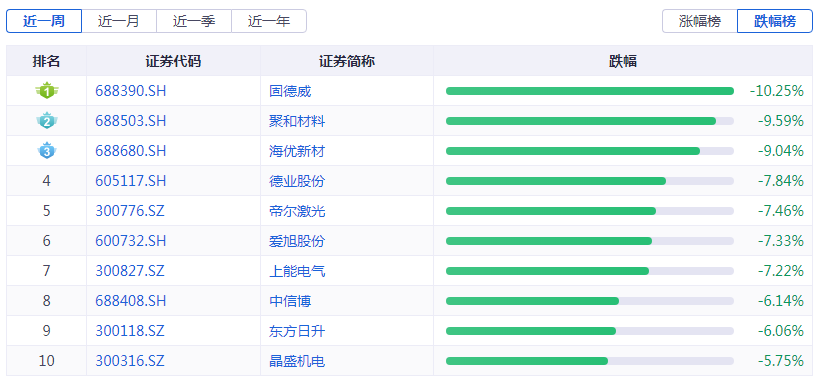
Task: Click the 上能电气 decline progress bar
Action: pyautogui.click(x=590, y=271)
